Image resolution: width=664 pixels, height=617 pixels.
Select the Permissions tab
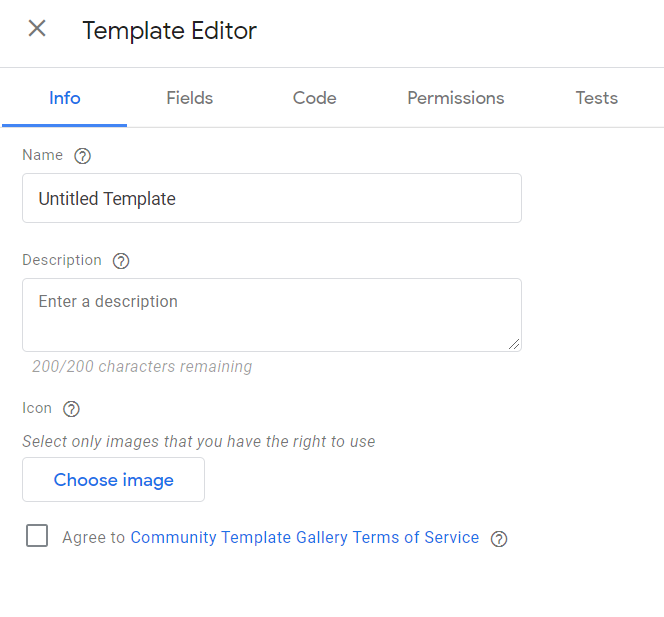click(455, 98)
